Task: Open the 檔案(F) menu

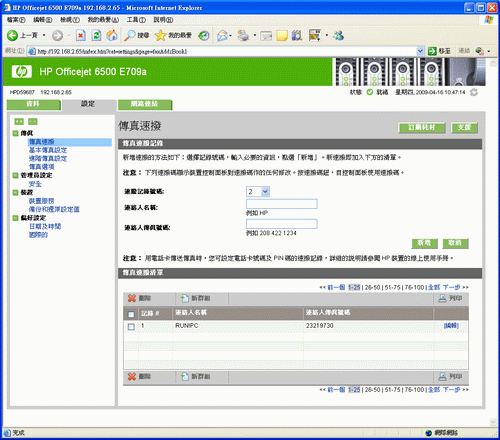Action: pos(16,20)
